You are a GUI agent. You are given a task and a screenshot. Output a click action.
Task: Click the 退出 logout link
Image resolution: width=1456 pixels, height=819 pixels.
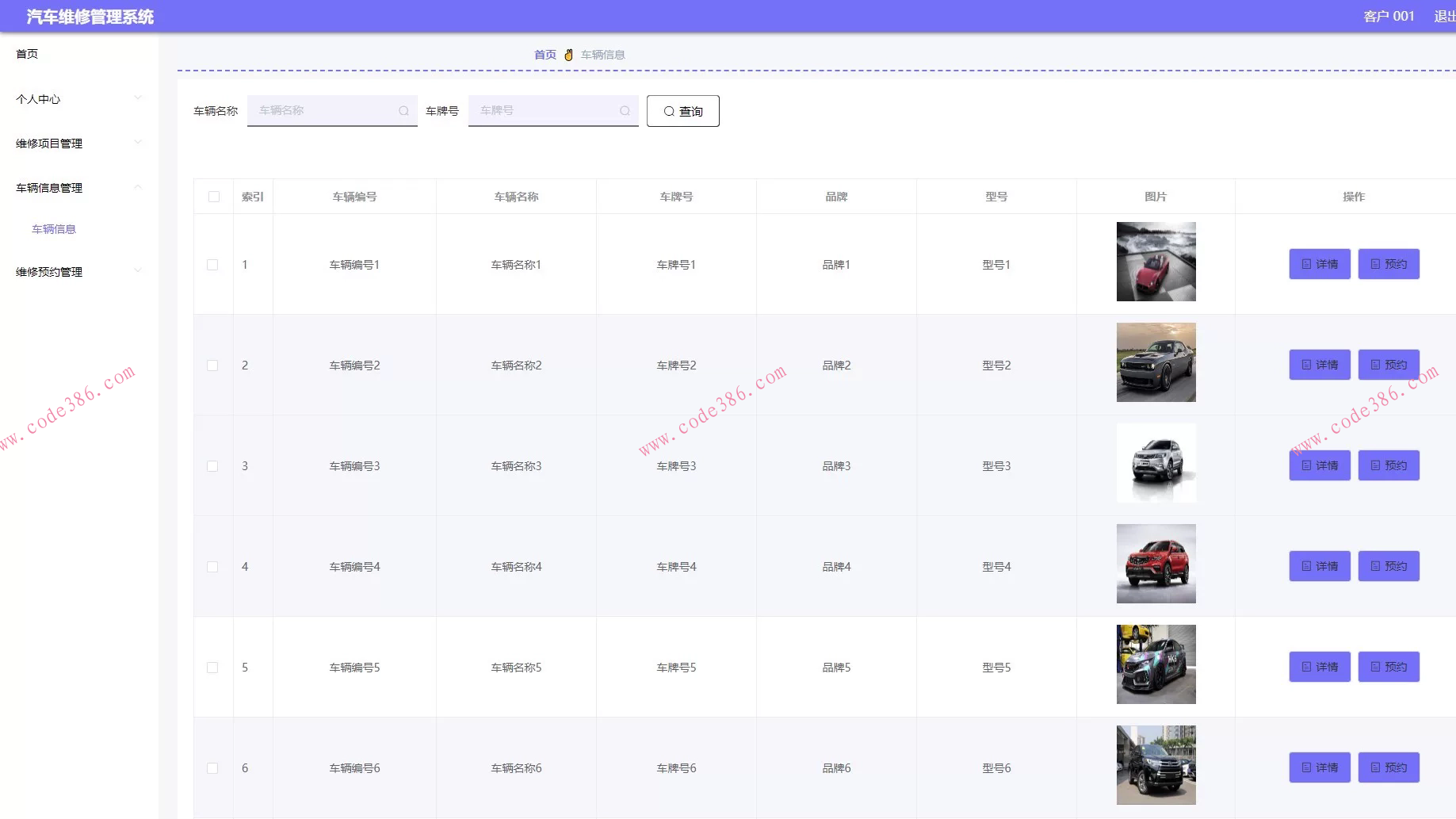[1443, 17]
